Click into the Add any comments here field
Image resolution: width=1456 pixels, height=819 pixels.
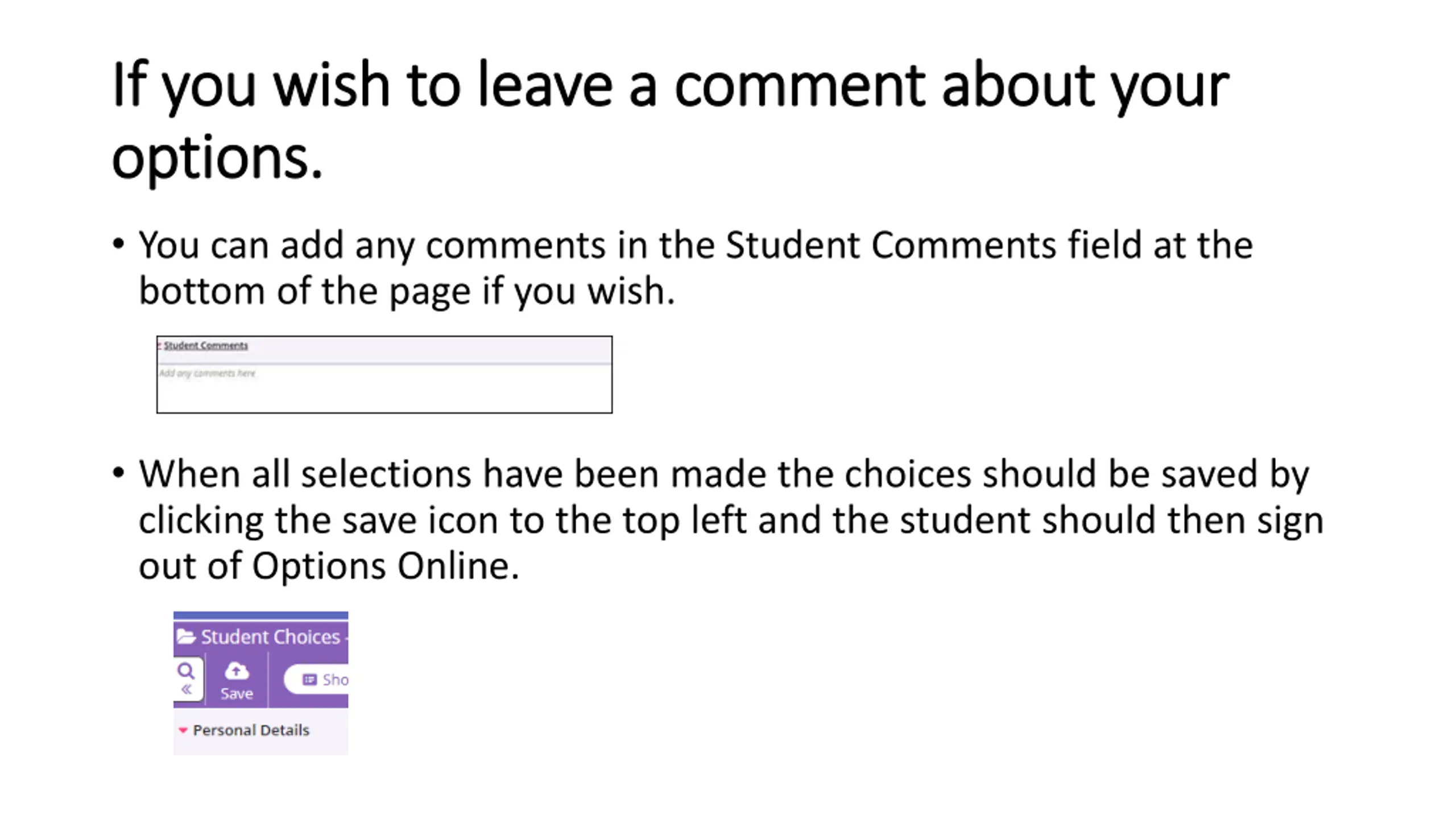(384, 388)
